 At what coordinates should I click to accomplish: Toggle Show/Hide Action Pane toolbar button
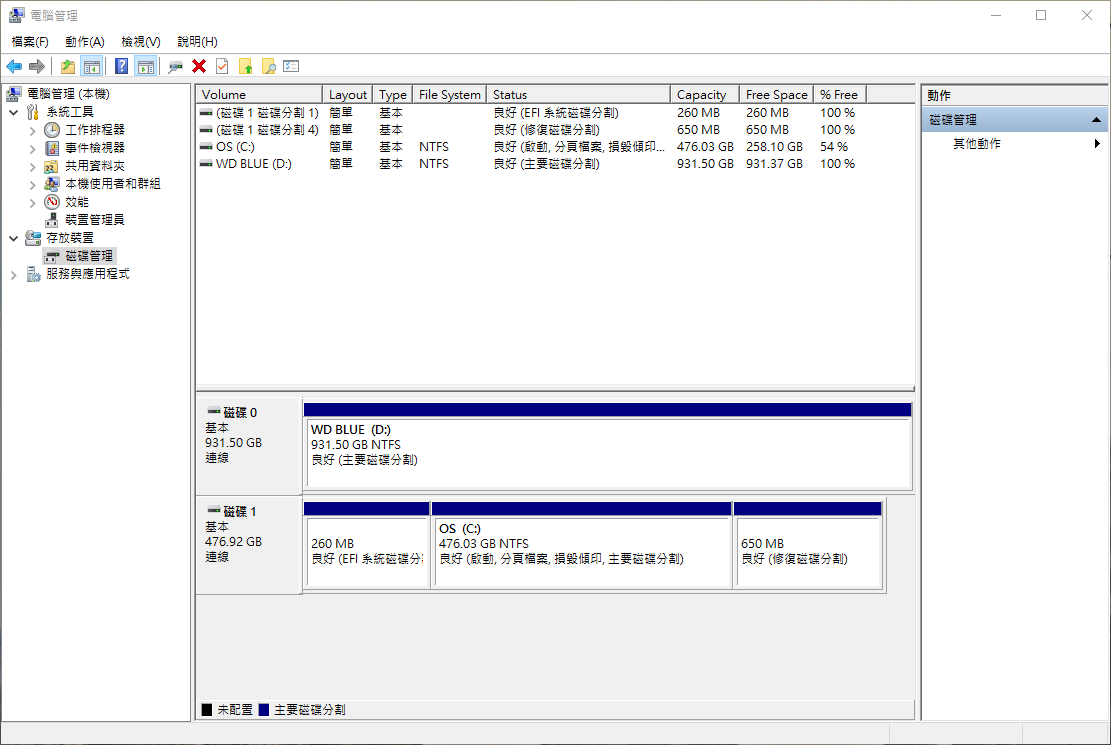pyautogui.click(x=146, y=66)
